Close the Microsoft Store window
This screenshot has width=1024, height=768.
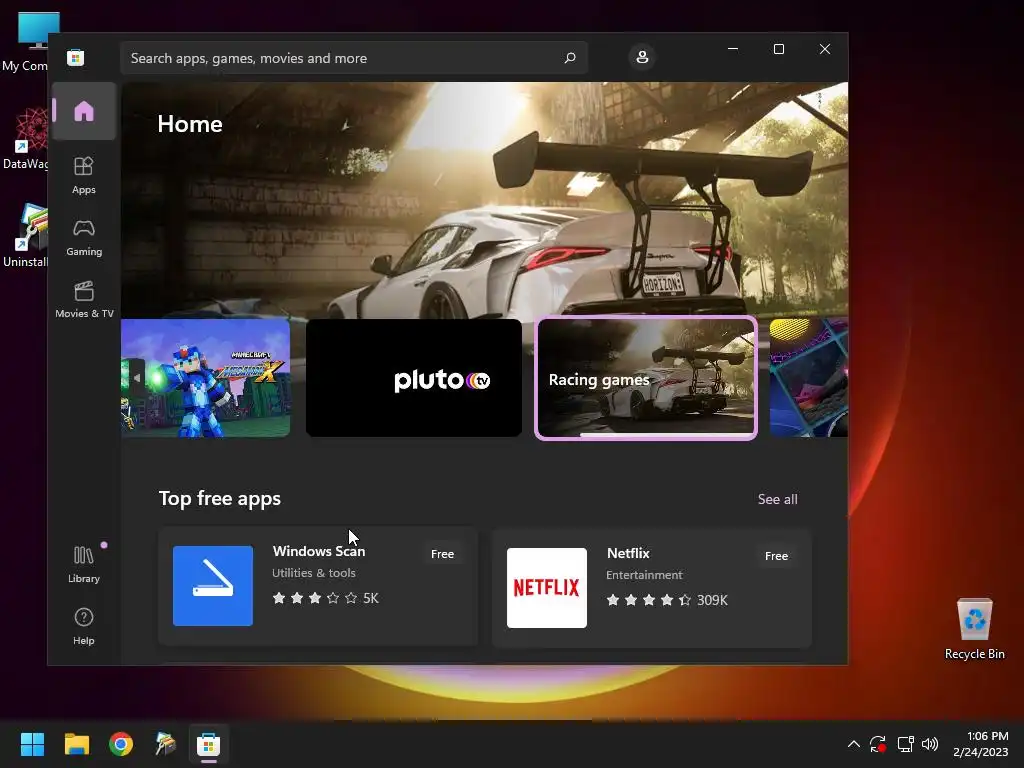tap(825, 49)
